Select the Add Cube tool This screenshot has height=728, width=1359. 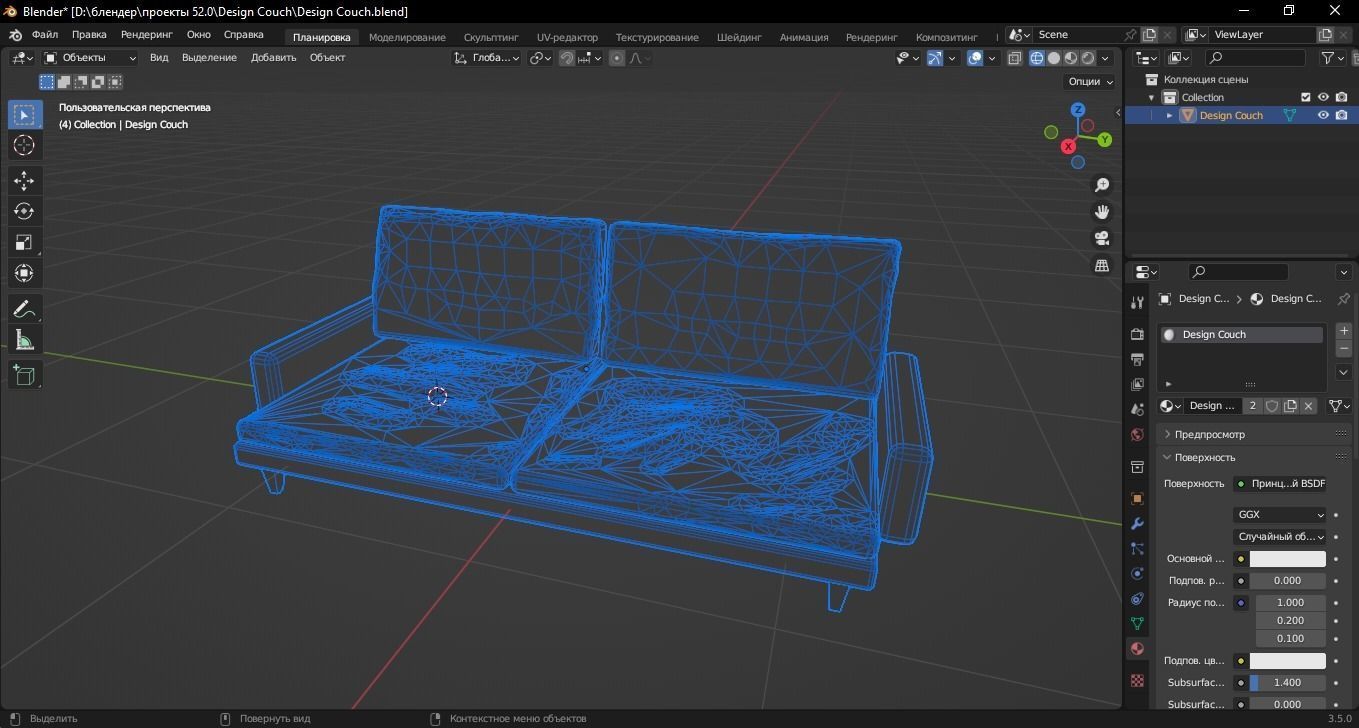pos(24,375)
